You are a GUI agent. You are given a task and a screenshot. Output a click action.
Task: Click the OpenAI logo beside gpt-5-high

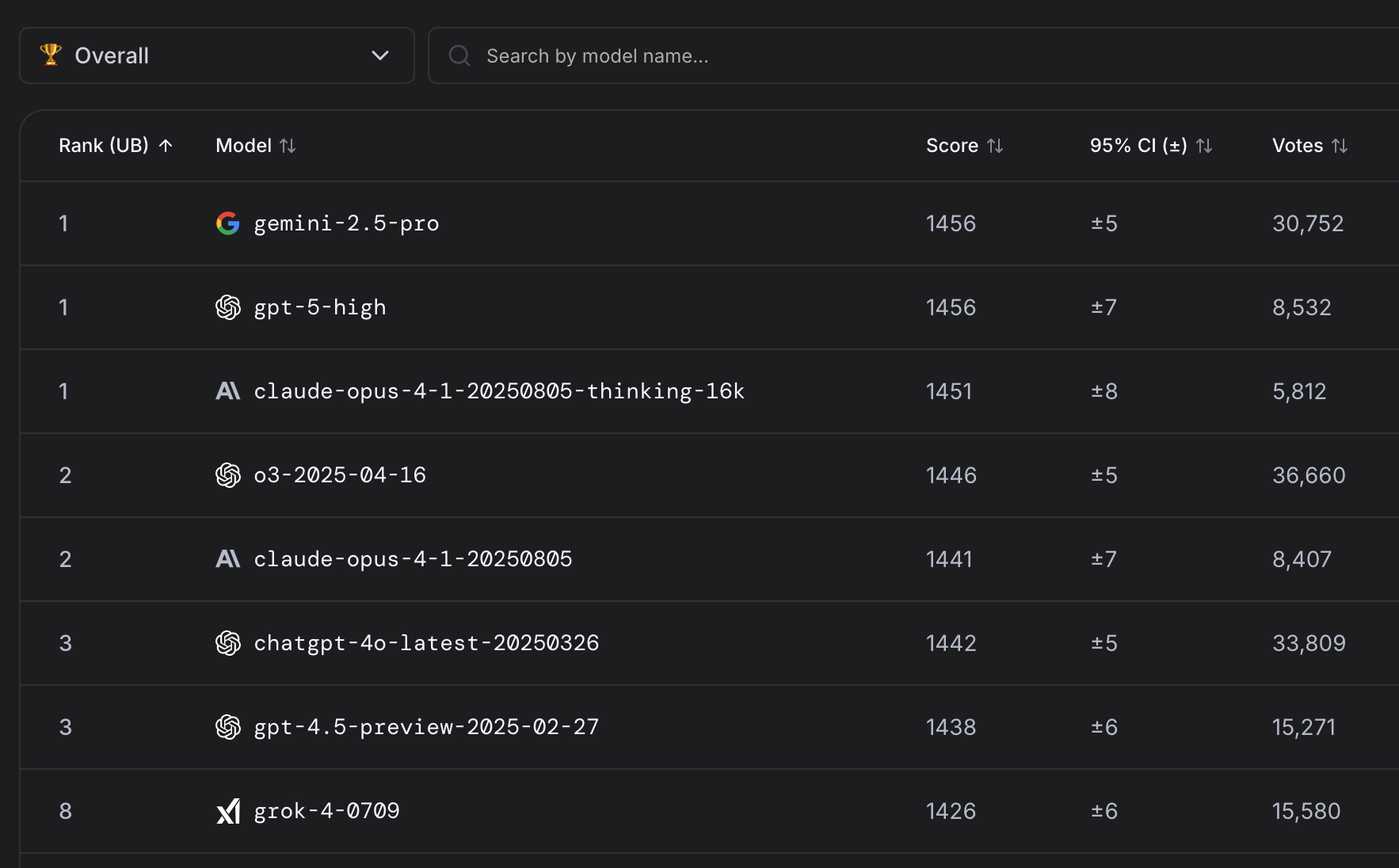[x=228, y=307]
